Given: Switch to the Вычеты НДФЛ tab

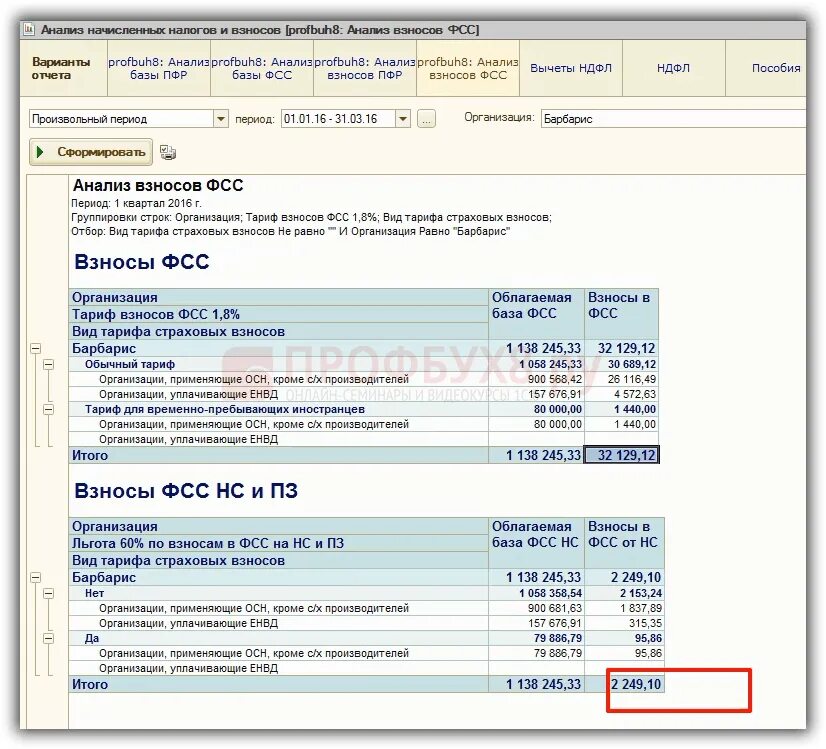Looking at the screenshot, I should pyautogui.click(x=571, y=69).
